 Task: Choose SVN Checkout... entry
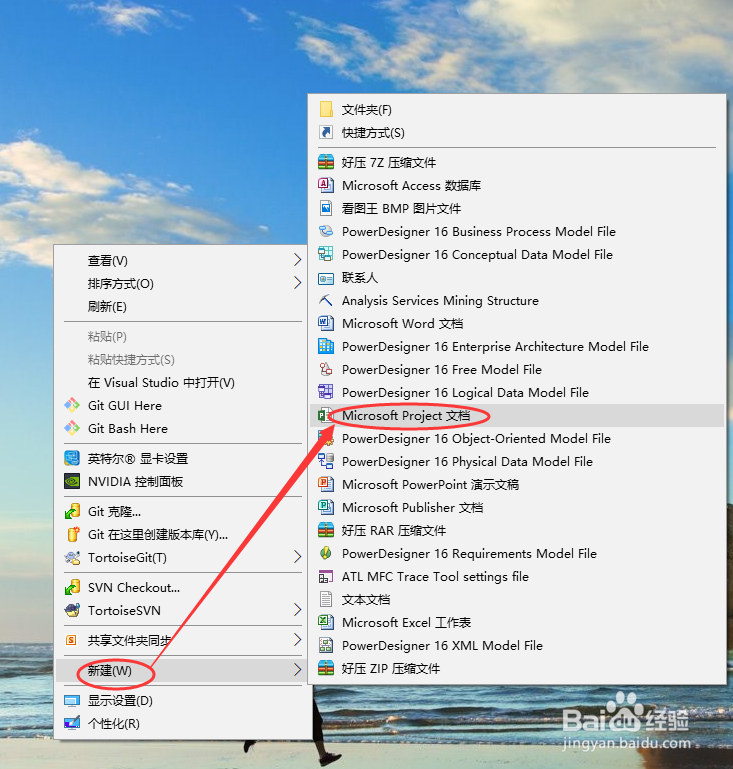click(x=182, y=588)
